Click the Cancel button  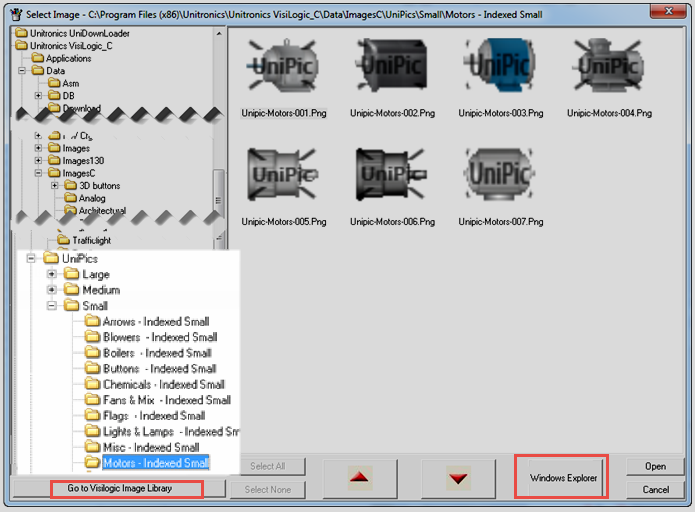(655, 489)
